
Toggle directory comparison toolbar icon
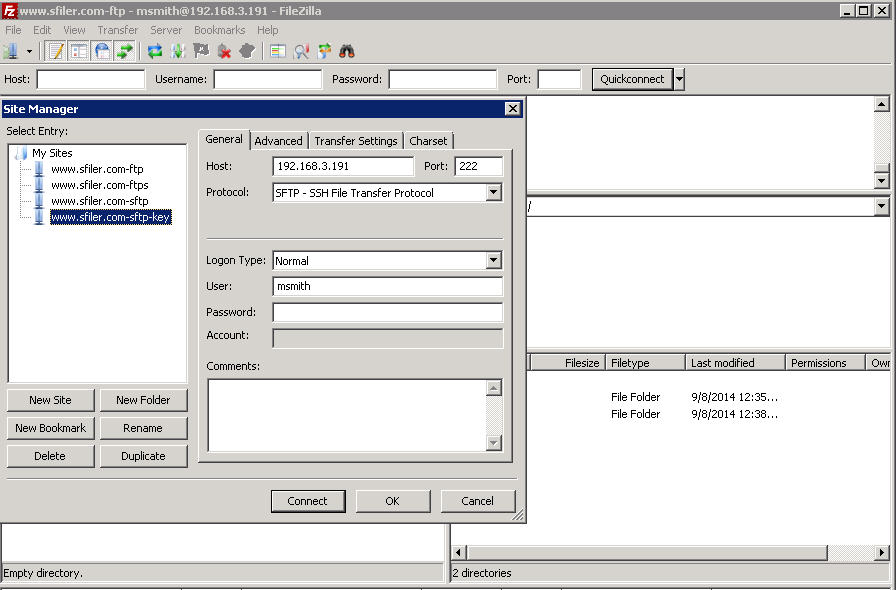(278, 51)
